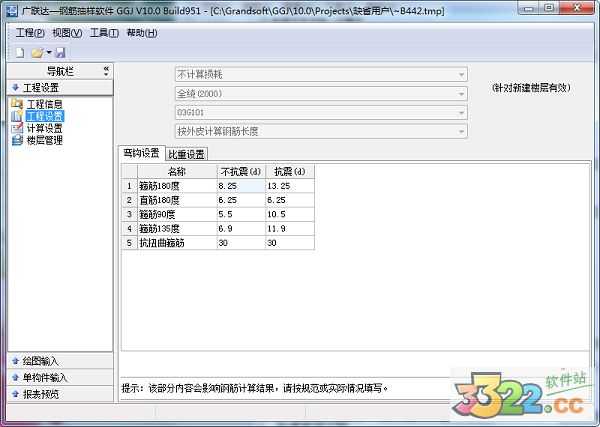This screenshot has height=427, width=600.
Task: Select 楼层管理 in the navigation tree
Action: click(x=44, y=140)
